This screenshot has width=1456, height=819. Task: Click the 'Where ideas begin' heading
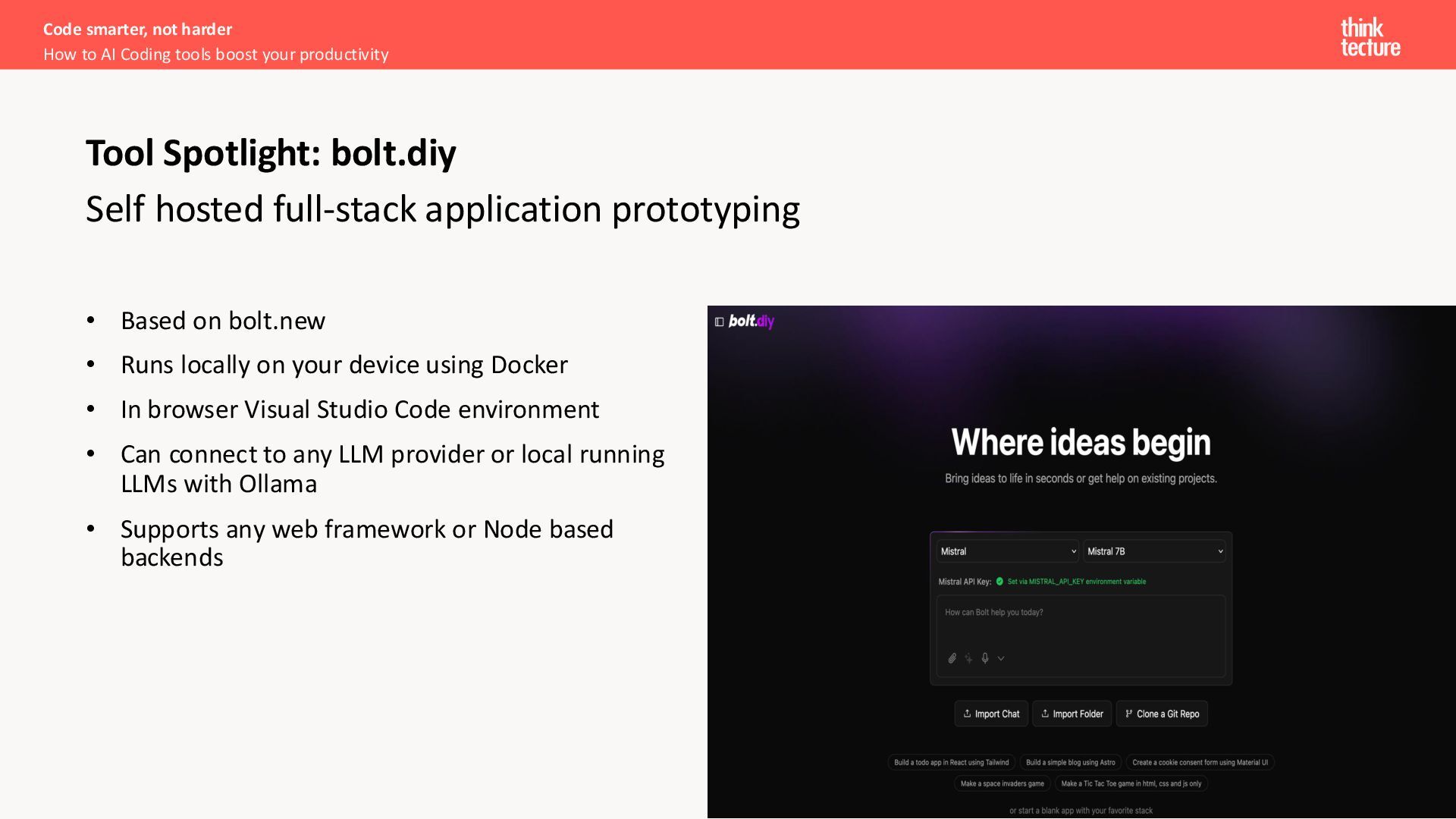(x=1081, y=442)
